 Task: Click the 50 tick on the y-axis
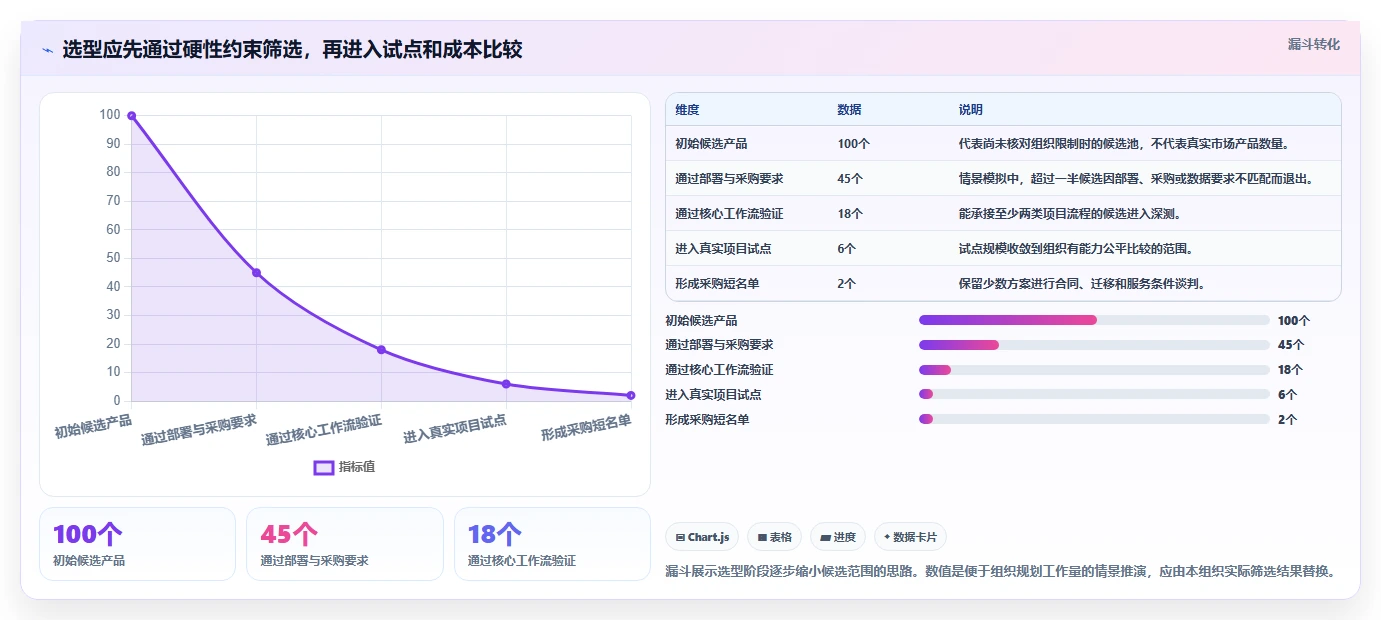coord(113,258)
